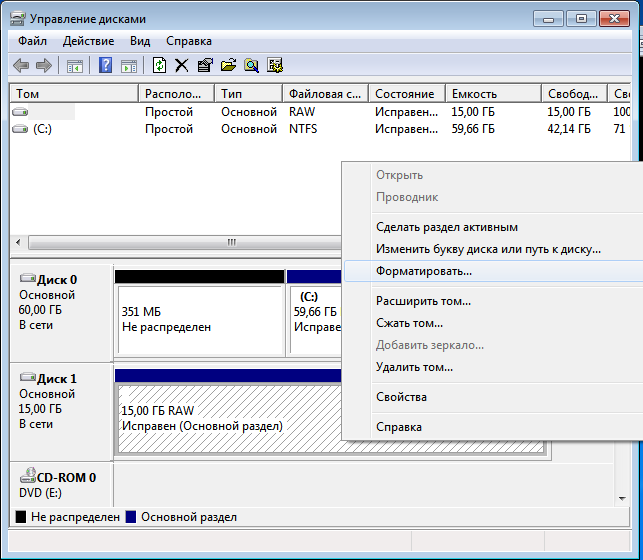The height and width of the screenshot is (560, 643).
Task: Click the black Не распределен legend swatch
Action: click(x=21, y=517)
